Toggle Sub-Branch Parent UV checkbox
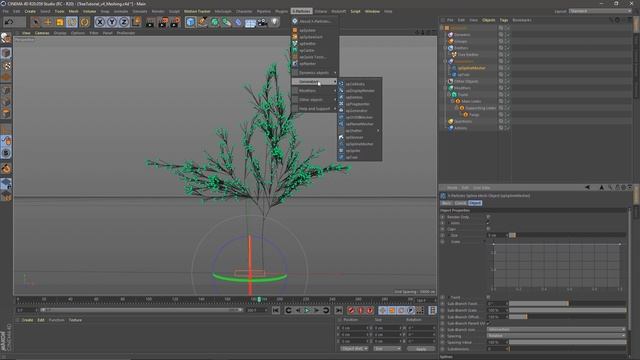The width and height of the screenshot is (640, 360). [488, 323]
